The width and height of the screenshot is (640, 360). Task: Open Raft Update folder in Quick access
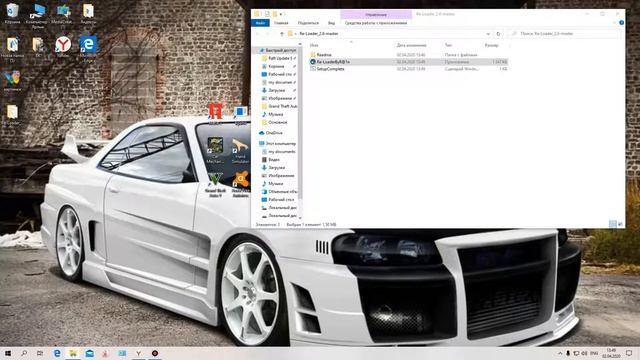pyautogui.click(x=279, y=58)
